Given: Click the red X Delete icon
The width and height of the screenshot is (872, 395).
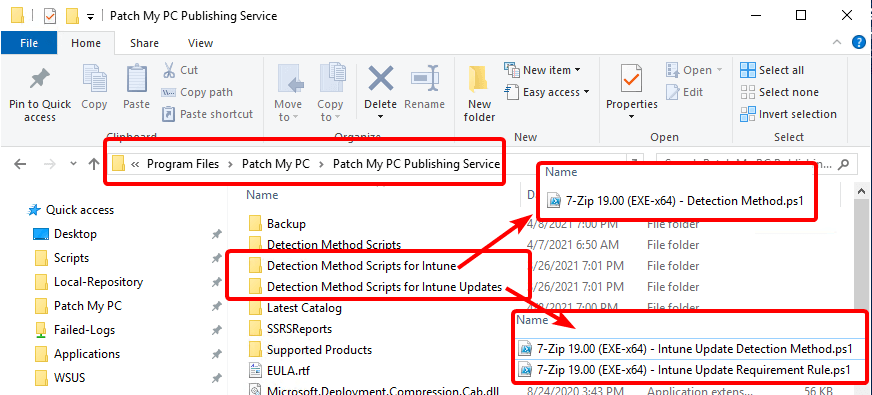Looking at the screenshot, I should 381,78.
